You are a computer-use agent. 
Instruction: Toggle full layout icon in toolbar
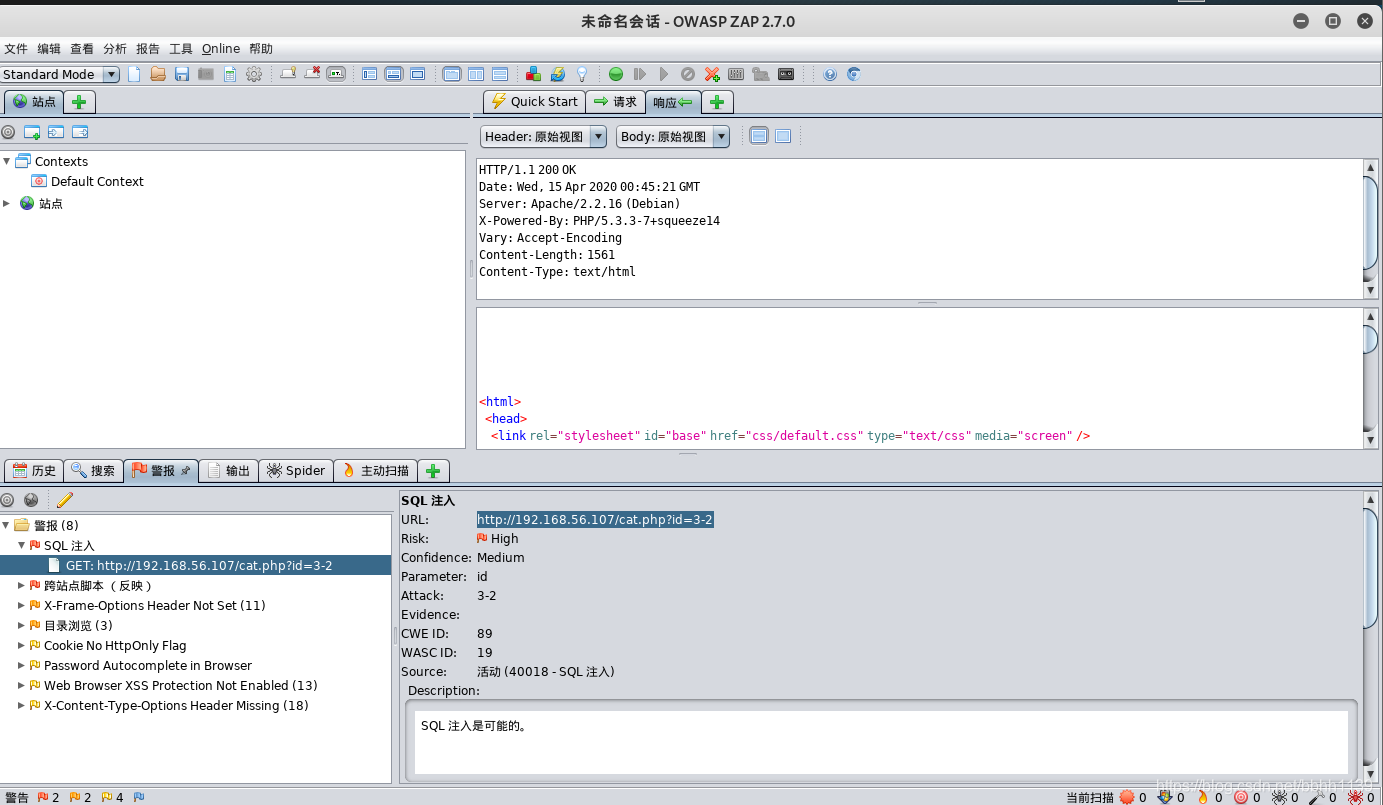coord(418,74)
